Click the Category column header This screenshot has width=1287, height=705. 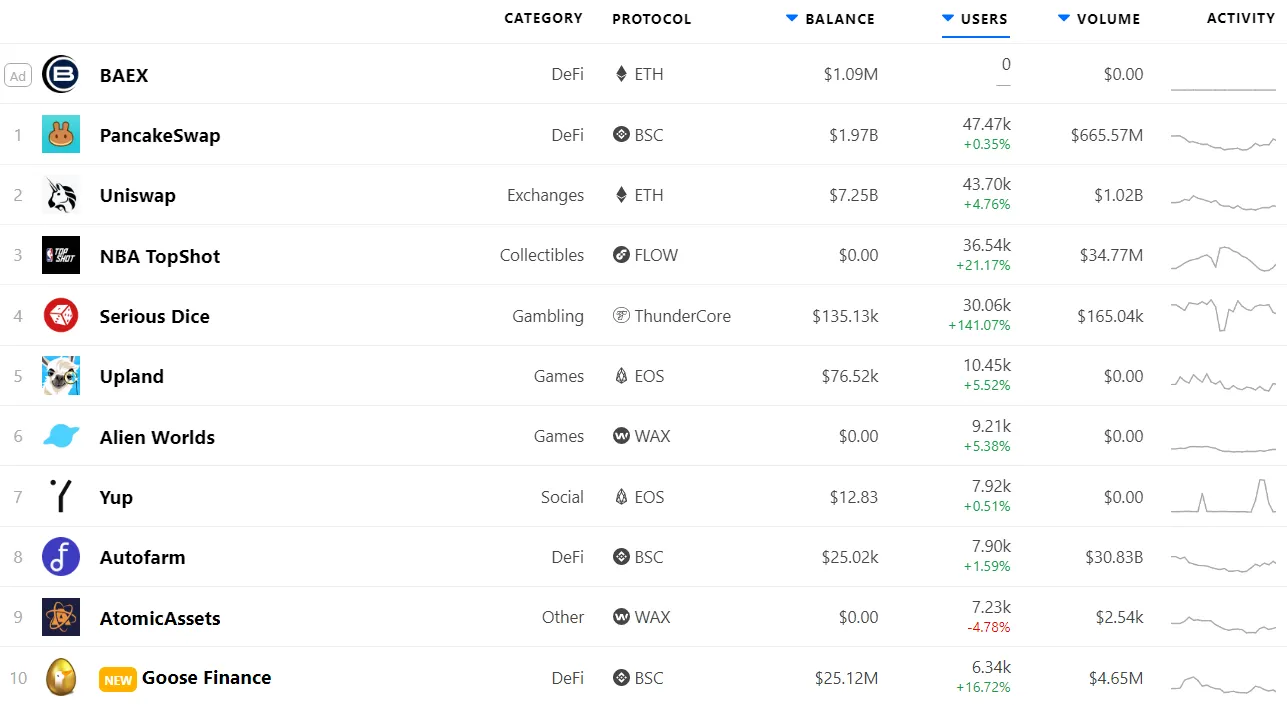point(543,18)
